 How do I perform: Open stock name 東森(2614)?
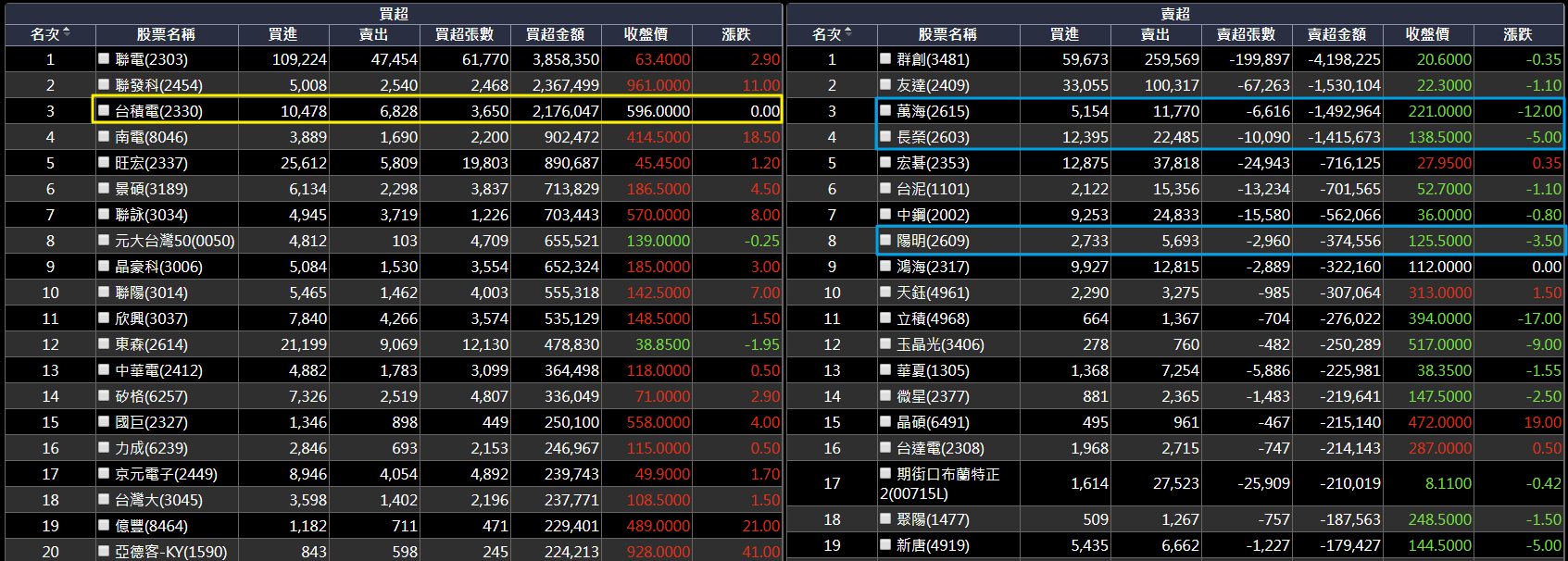pos(151,344)
